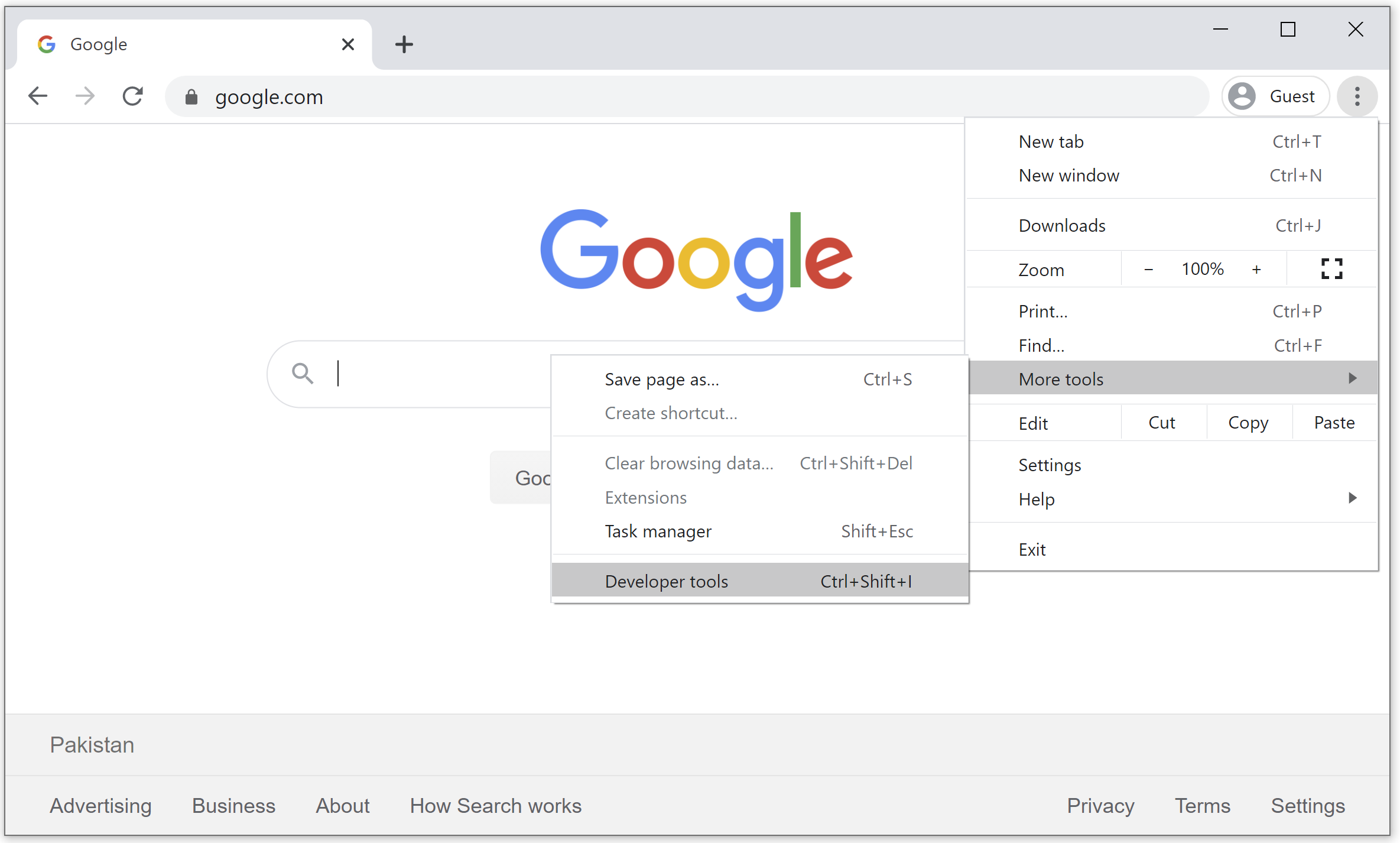
Task: Close the Google tab
Action: 348,44
